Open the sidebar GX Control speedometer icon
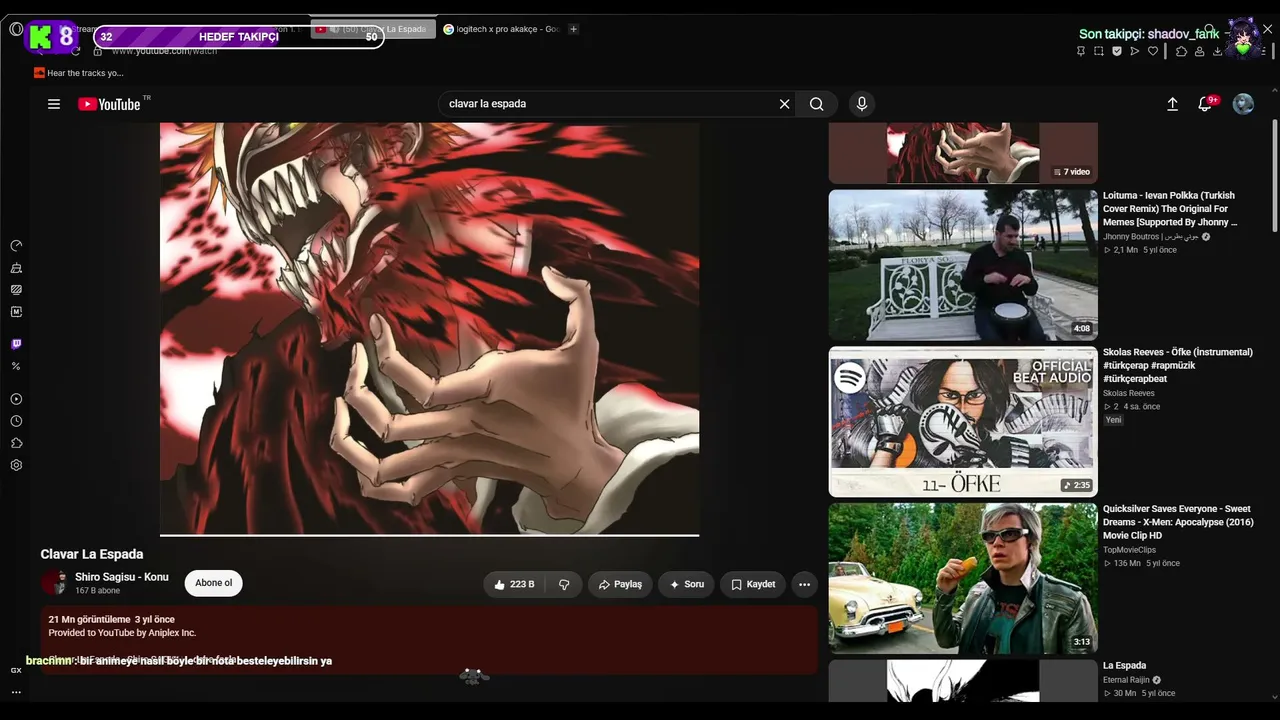This screenshot has width=1280, height=720. 16,246
